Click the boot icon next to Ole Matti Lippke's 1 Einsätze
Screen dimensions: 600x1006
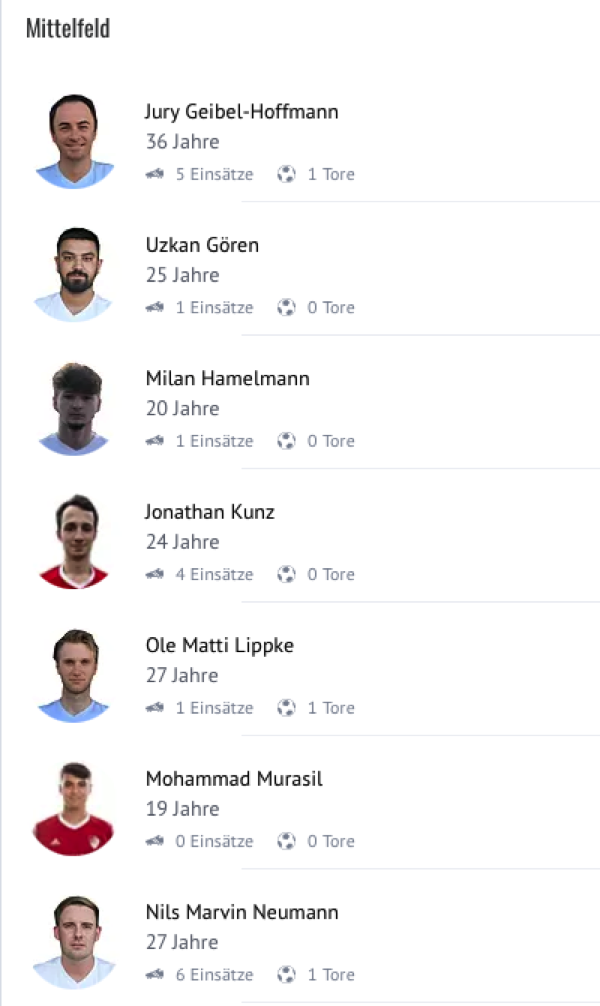pyautogui.click(x=154, y=708)
